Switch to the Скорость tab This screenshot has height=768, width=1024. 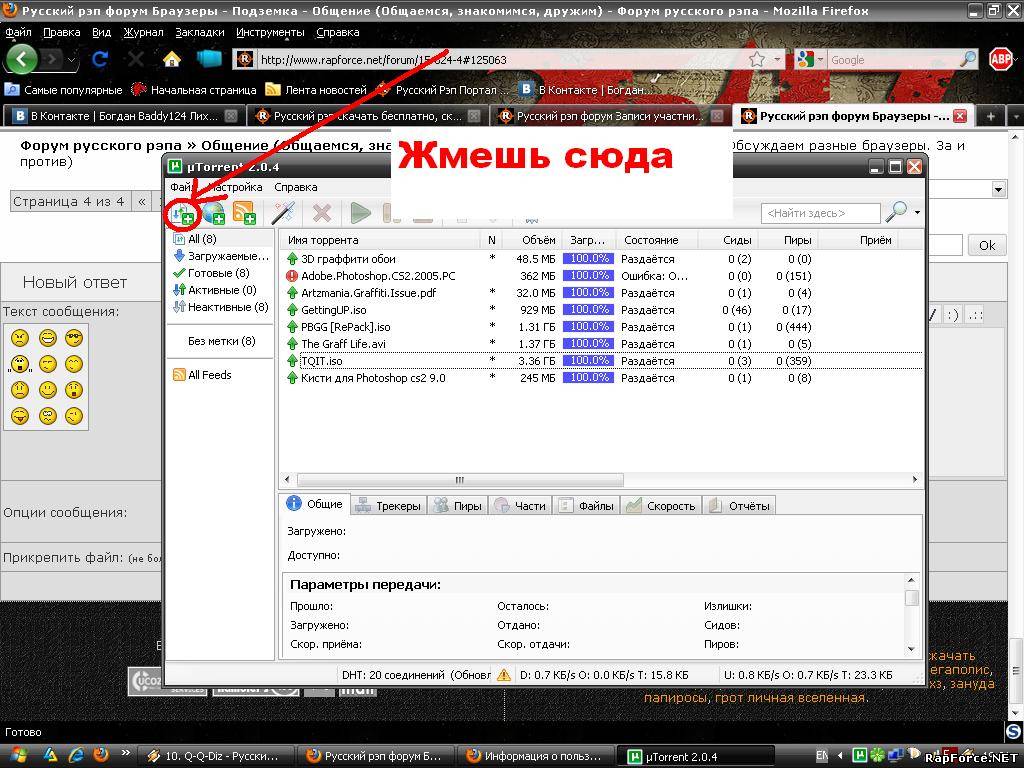click(x=662, y=505)
